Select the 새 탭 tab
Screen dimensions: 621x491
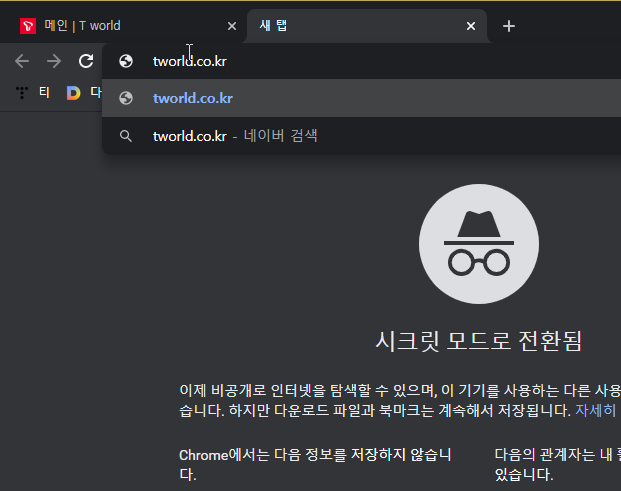(x=367, y=26)
